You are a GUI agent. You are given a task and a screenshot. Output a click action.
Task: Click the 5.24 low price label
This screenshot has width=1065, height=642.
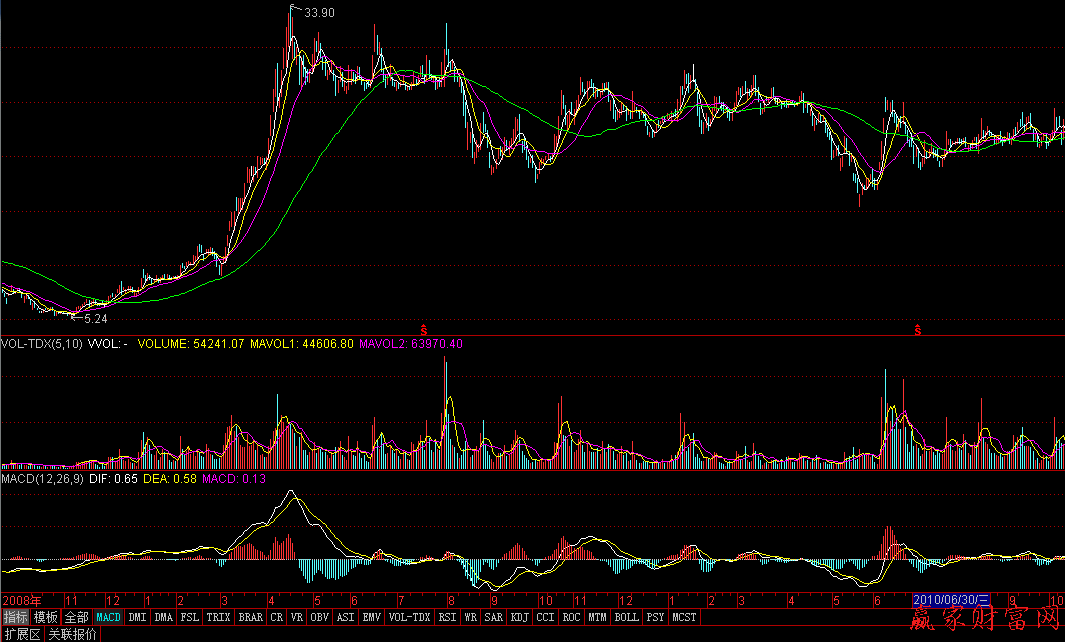tap(95, 319)
